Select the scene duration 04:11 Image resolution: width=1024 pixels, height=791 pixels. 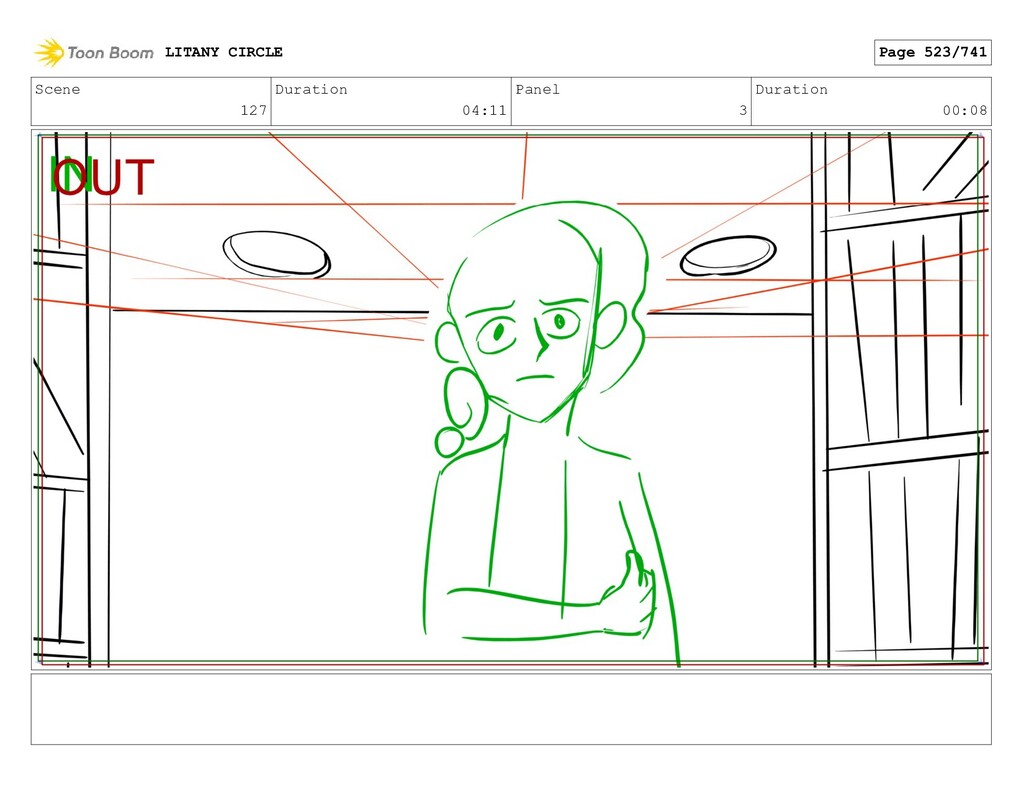tap(485, 110)
